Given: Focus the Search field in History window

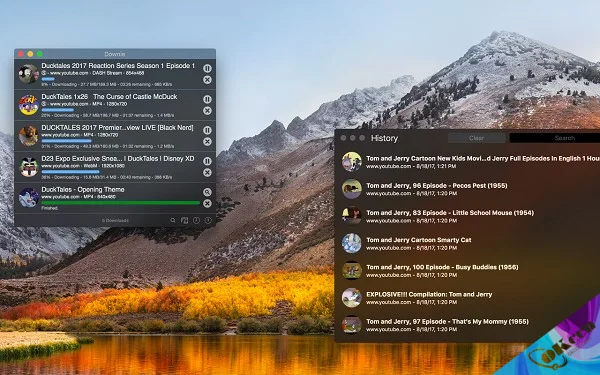Looking at the screenshot, I should point(555,138).
